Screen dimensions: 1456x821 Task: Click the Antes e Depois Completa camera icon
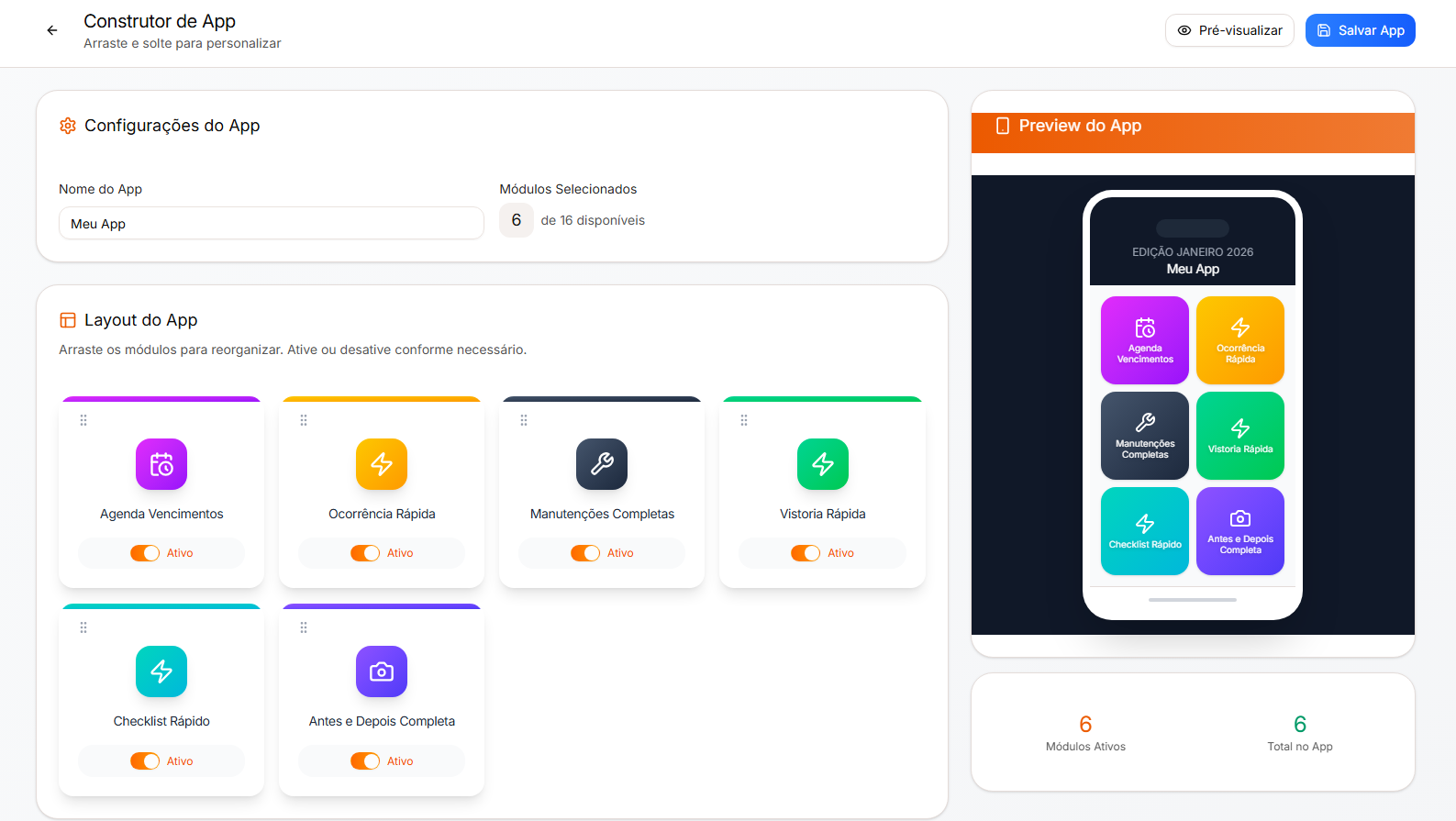[x=382, y=671]
